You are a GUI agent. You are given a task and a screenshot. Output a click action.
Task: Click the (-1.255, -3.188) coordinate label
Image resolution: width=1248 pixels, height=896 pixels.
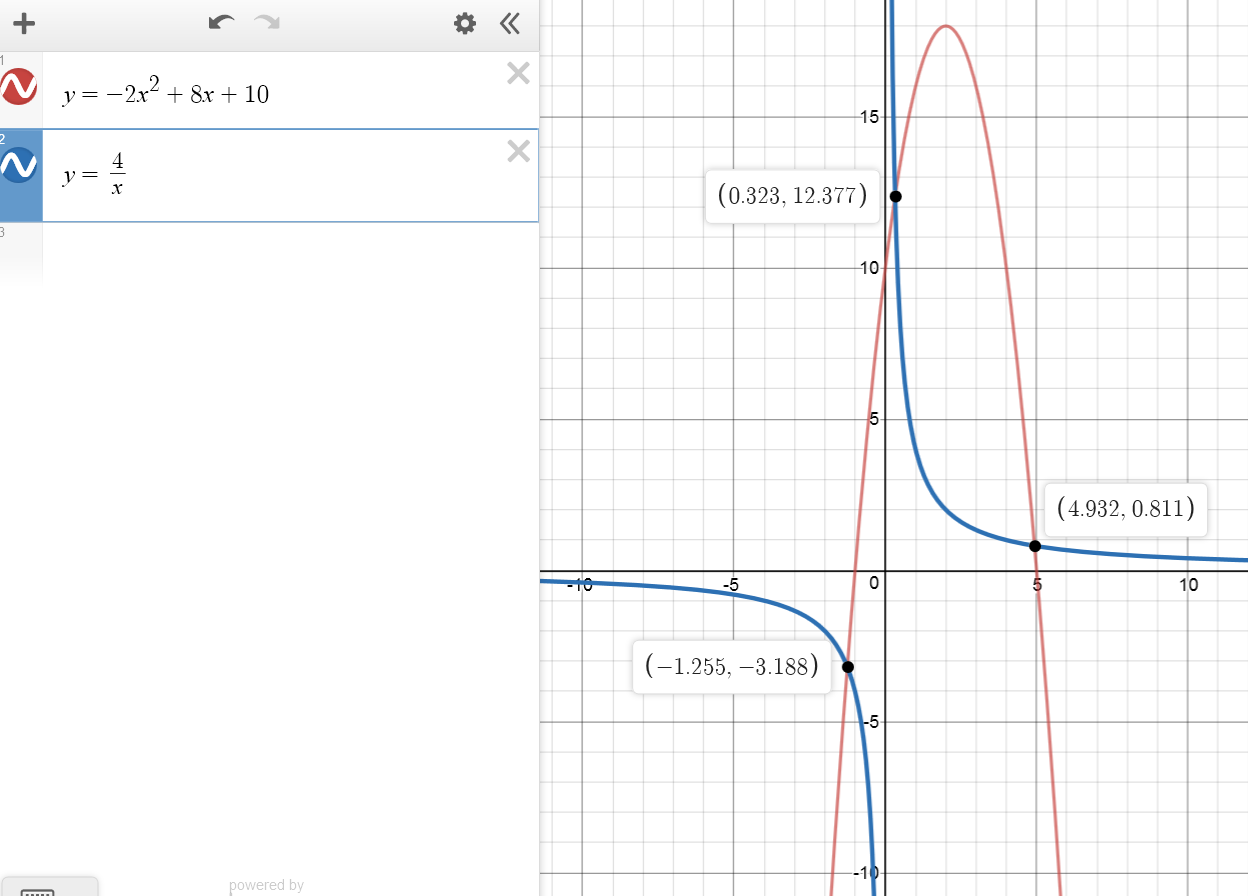click(732, 665)
